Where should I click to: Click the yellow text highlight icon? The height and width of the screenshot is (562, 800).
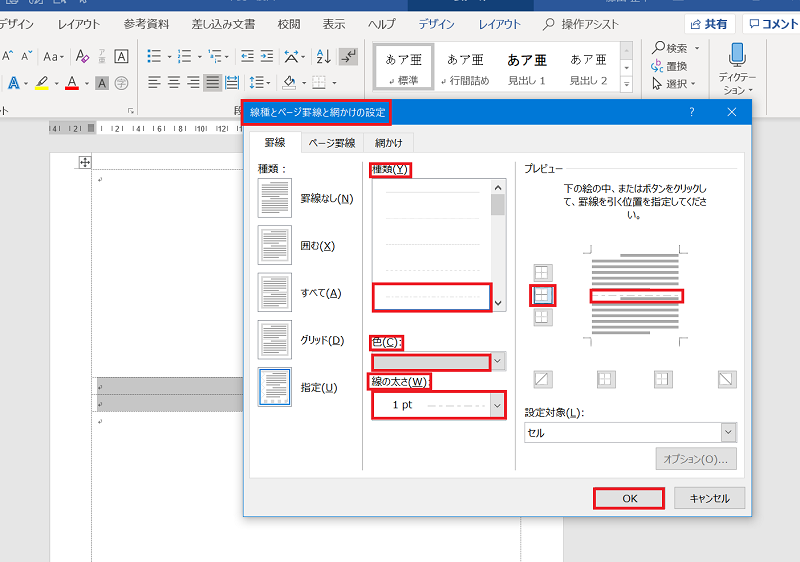click(x=42, y=83)
